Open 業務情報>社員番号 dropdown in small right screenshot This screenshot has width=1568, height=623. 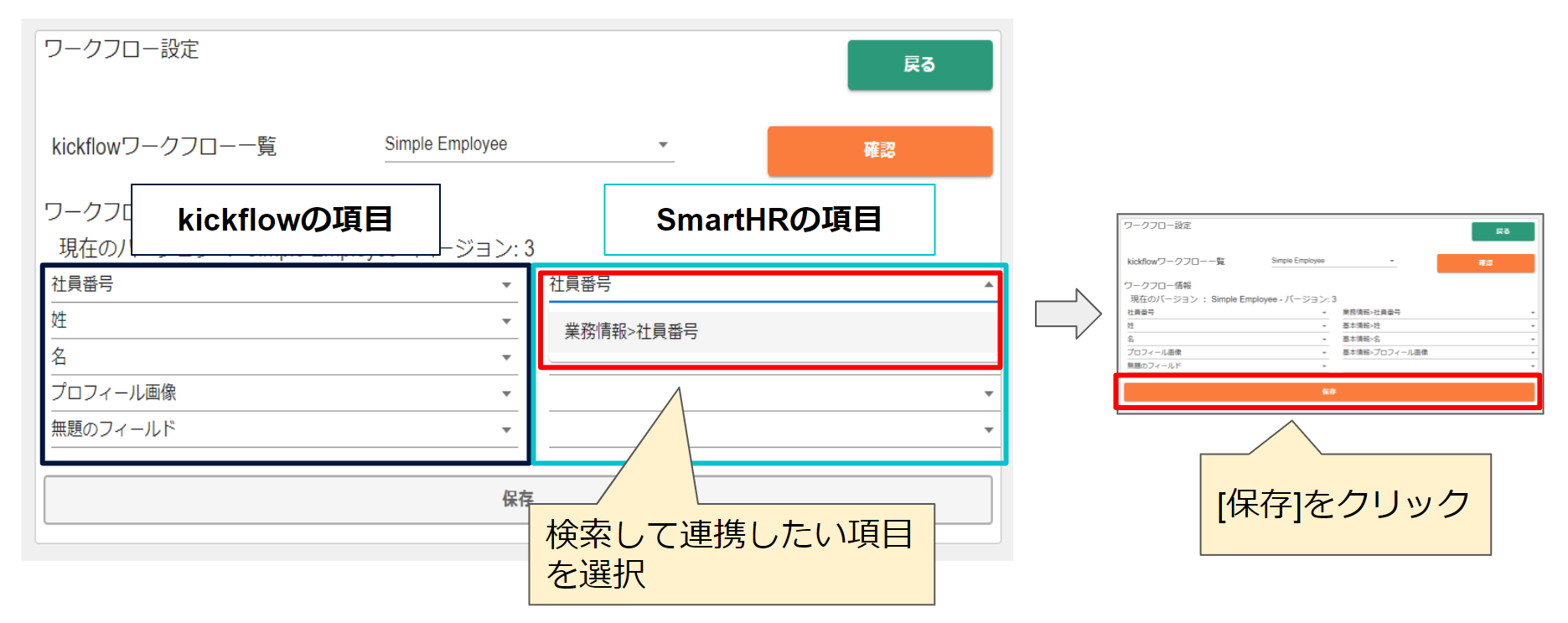click(1439, 313)
